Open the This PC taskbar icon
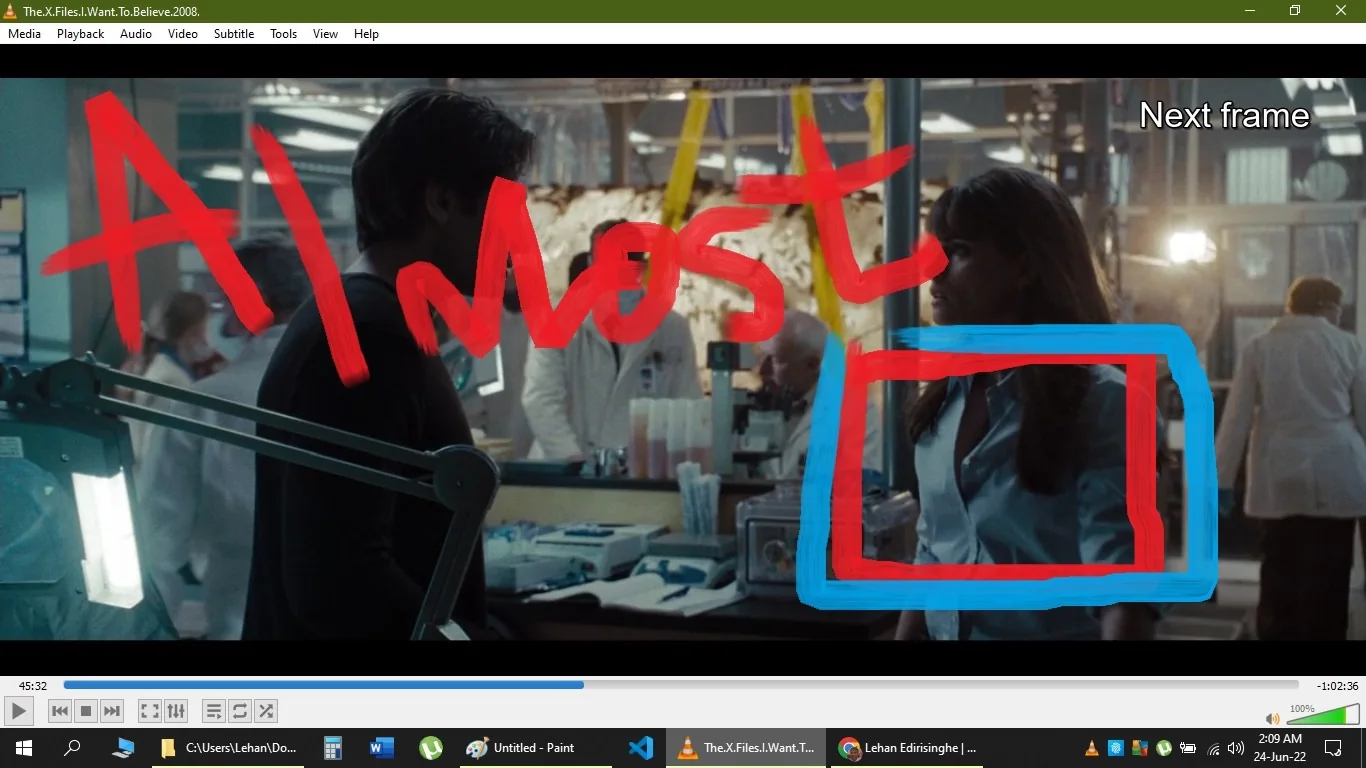Viewport: 1366px width, 768px height. [x=124, y=747]
